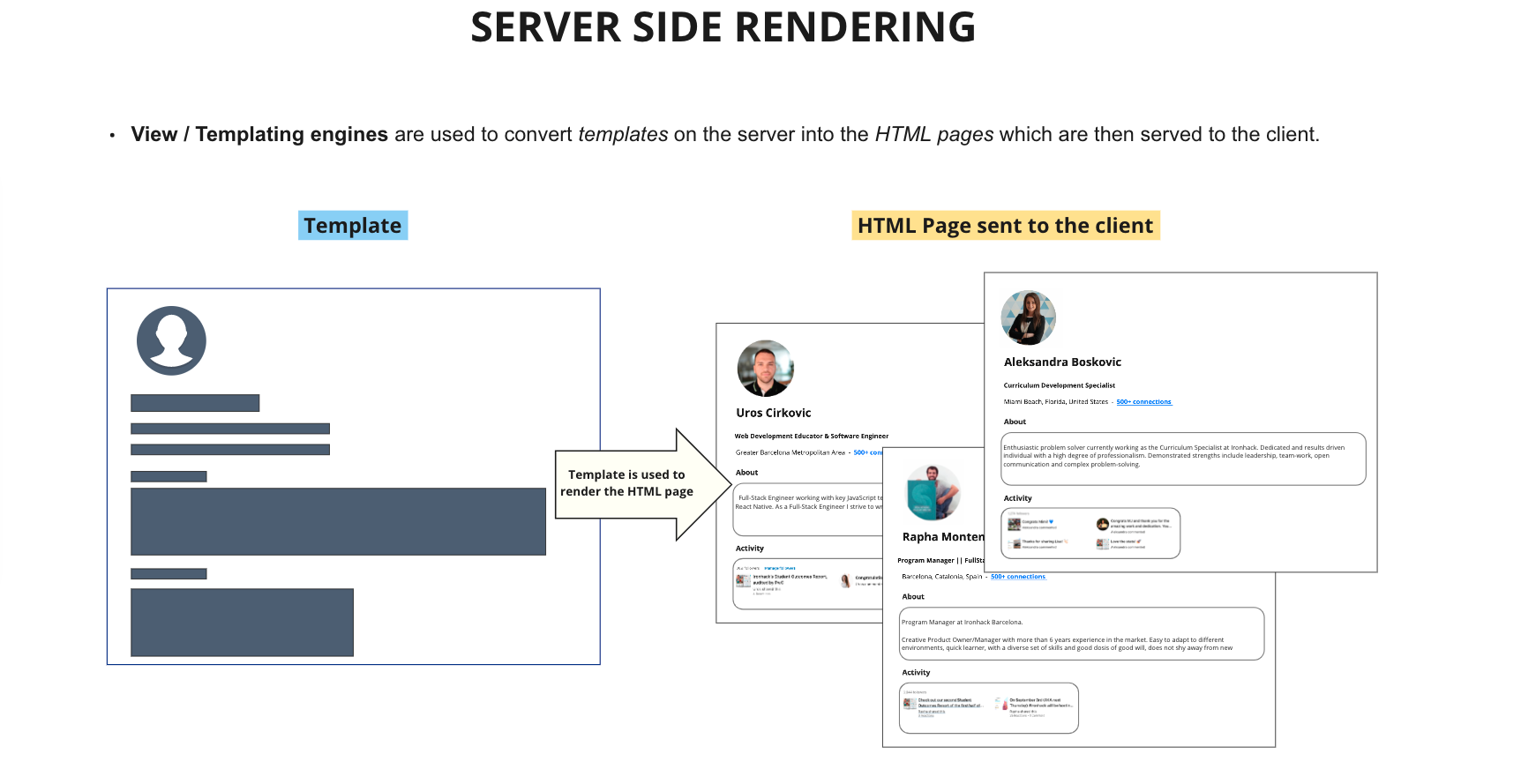Click the name 'Uros Cirkovic'

[x=774, y=413]
